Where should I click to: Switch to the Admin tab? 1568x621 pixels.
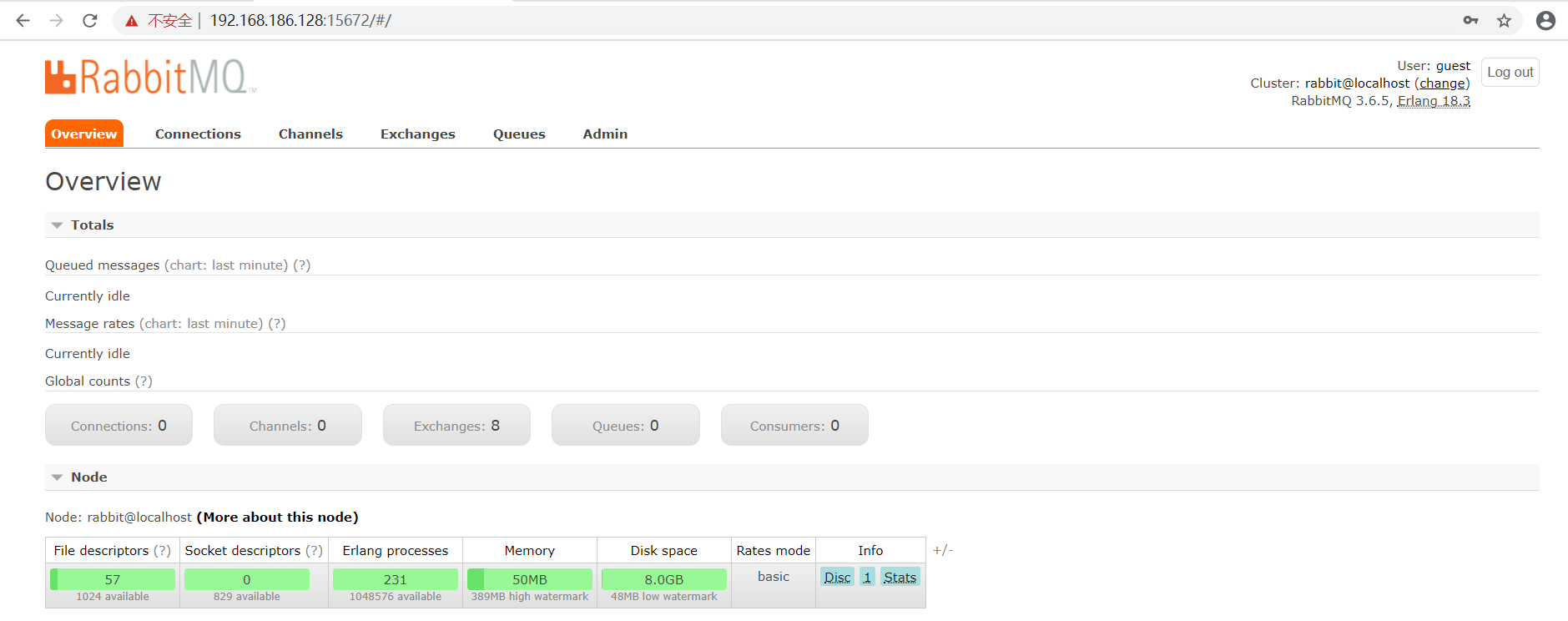(x=605, y=134)
